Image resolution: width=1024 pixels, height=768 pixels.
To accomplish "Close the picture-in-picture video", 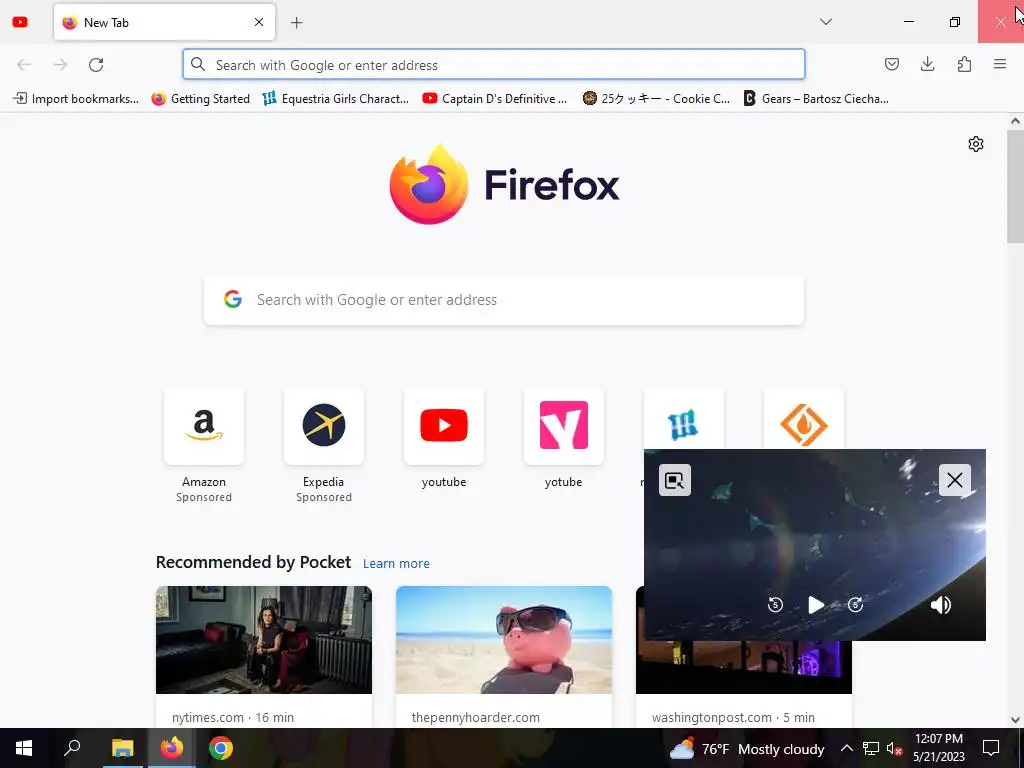I will pyautogui.click(x=954, y=480).
